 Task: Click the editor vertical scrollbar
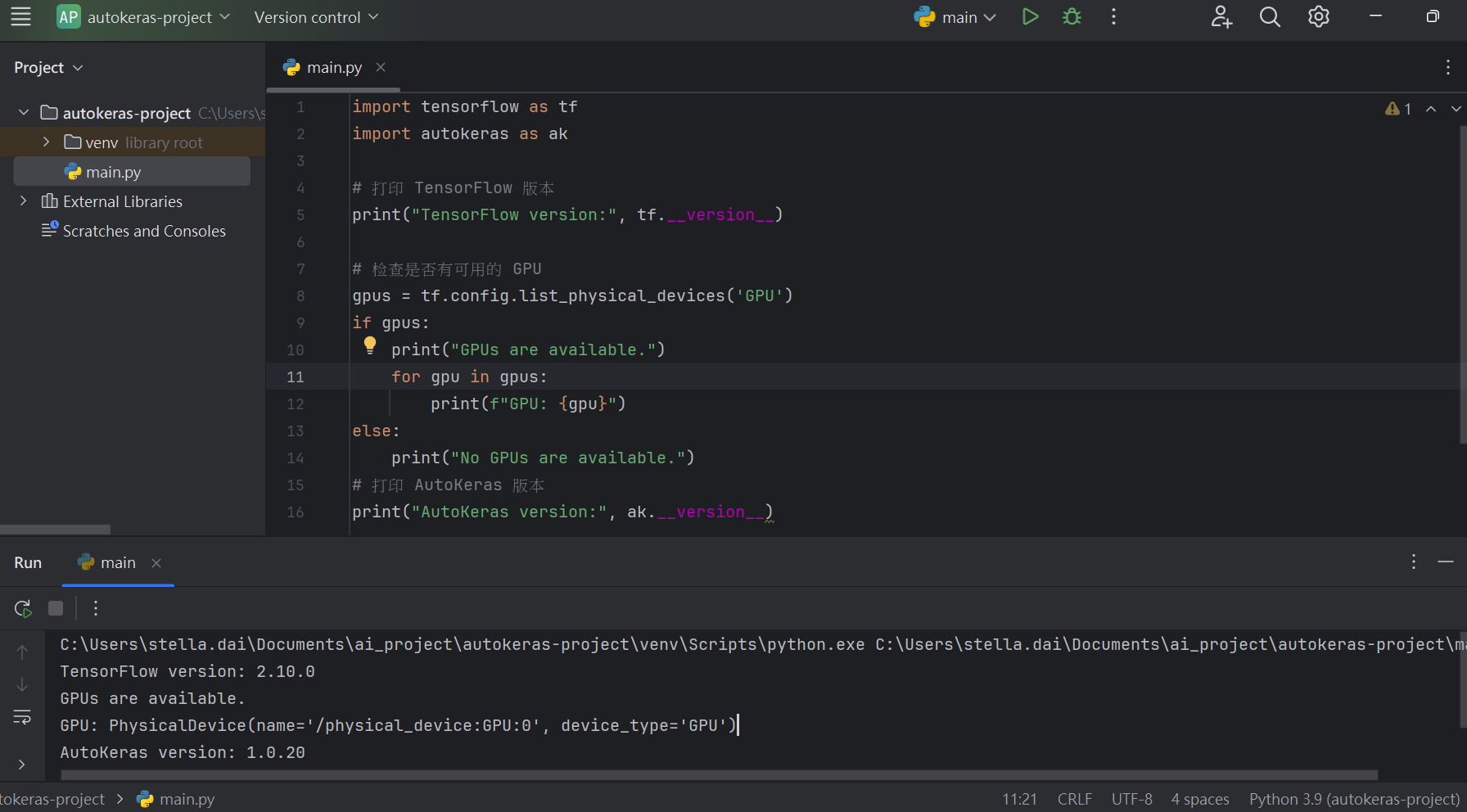[1462, 286]
